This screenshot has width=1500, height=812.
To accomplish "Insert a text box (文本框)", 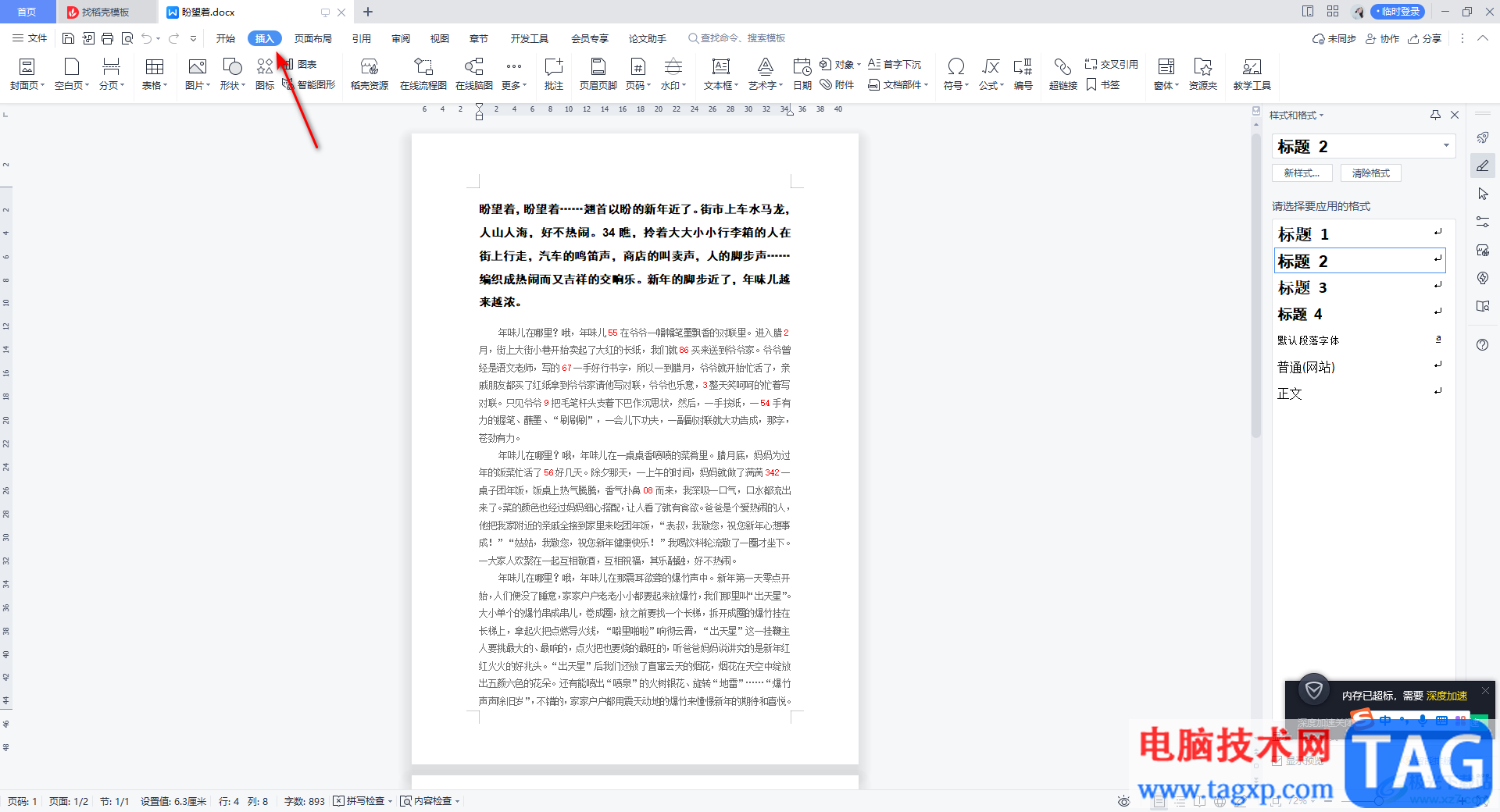I will coord(721,74).
